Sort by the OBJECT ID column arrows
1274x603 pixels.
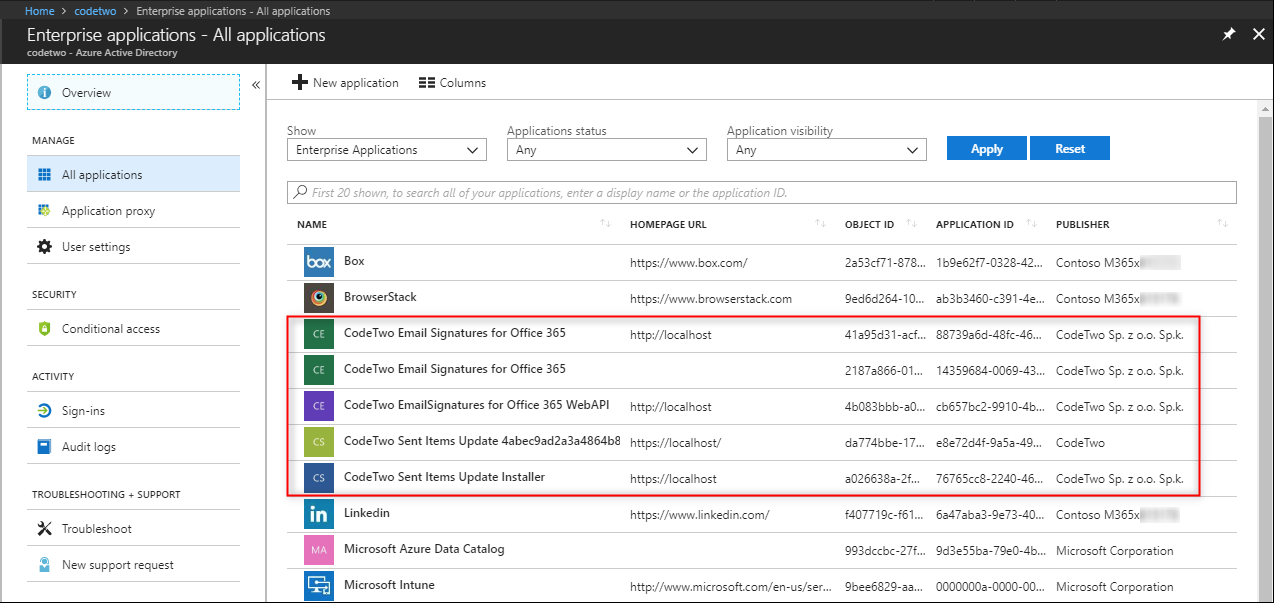coord(913,224)
